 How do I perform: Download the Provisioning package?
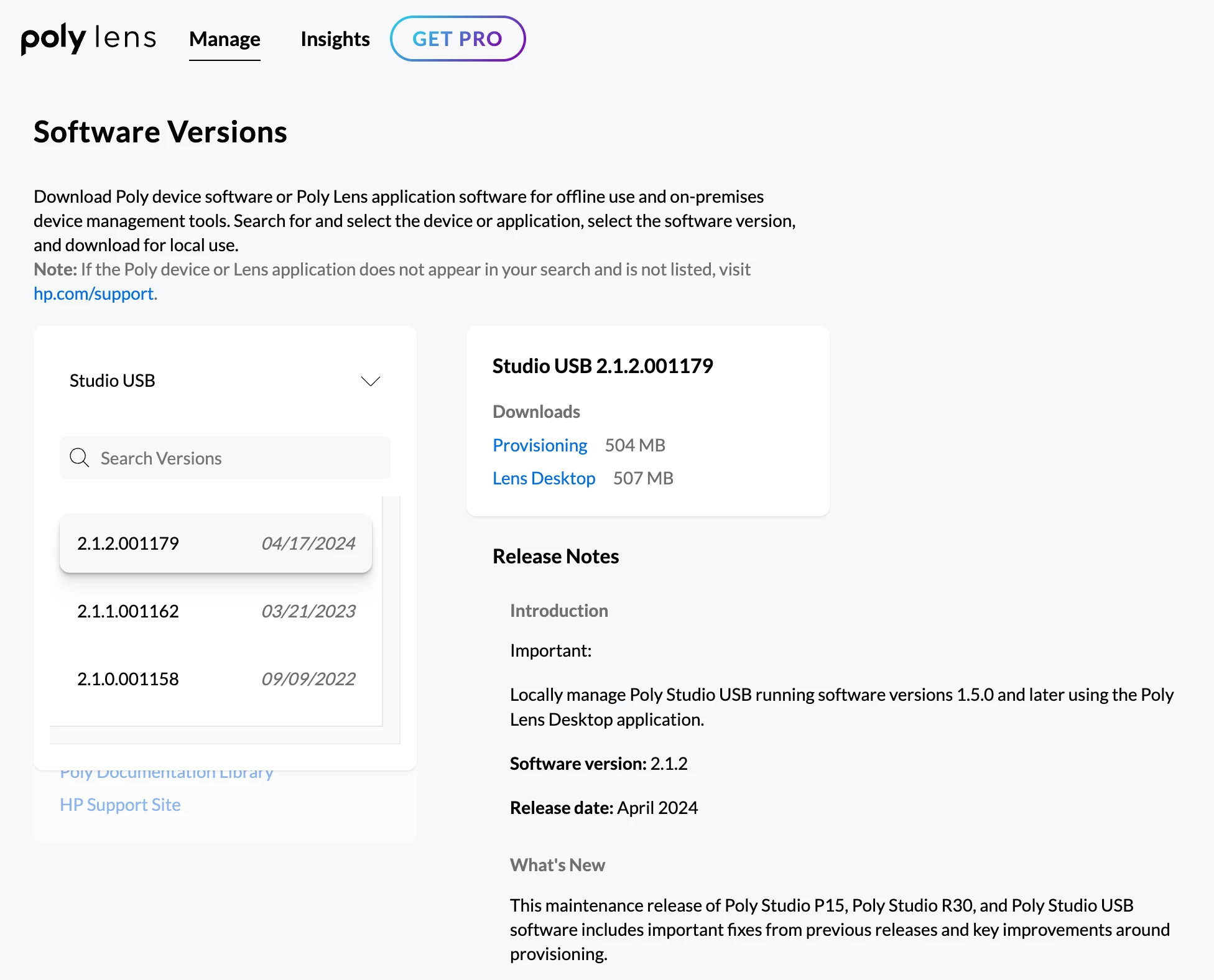click(539, 445)
